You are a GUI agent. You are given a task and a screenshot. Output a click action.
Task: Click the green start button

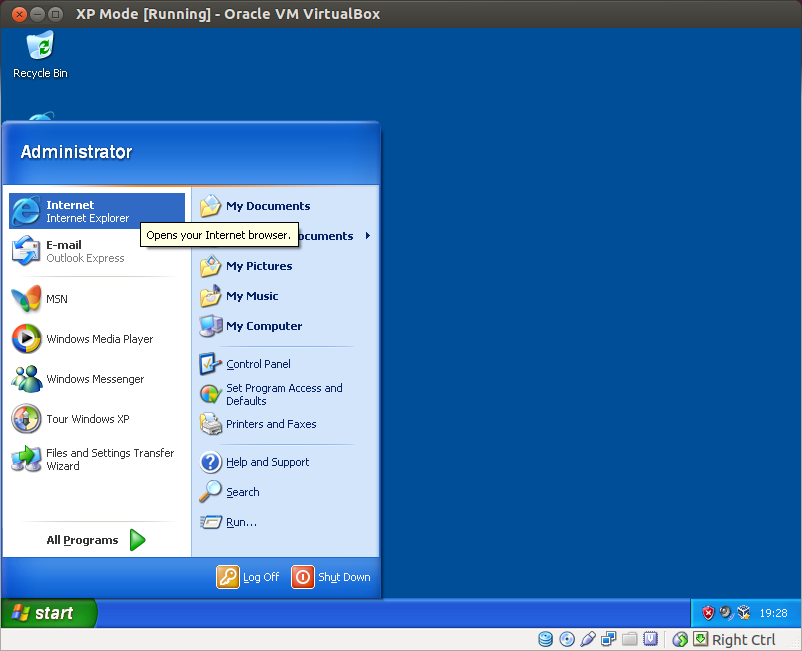coord(48,613)
